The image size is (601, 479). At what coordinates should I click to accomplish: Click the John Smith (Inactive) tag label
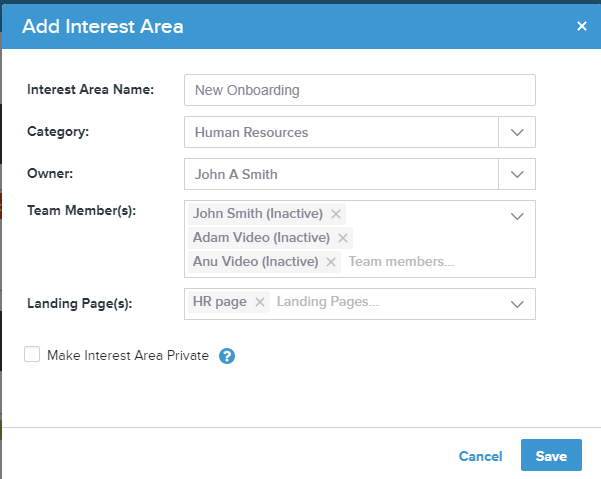click(x=258, y=214)
